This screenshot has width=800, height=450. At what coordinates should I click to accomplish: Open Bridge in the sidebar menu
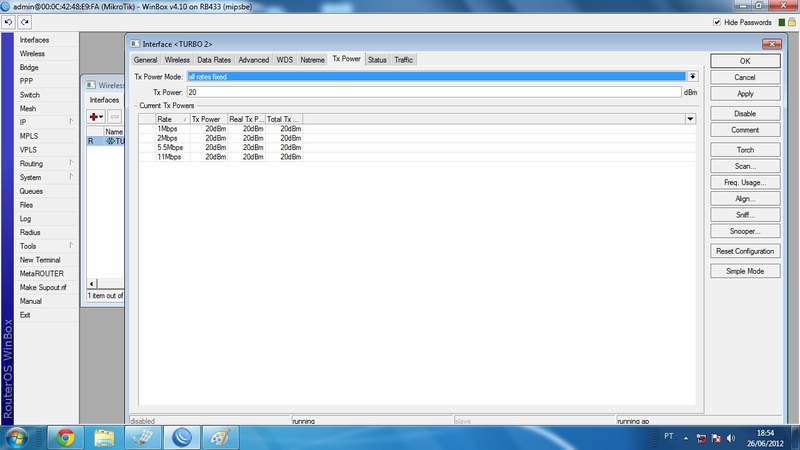pos(29,67)
